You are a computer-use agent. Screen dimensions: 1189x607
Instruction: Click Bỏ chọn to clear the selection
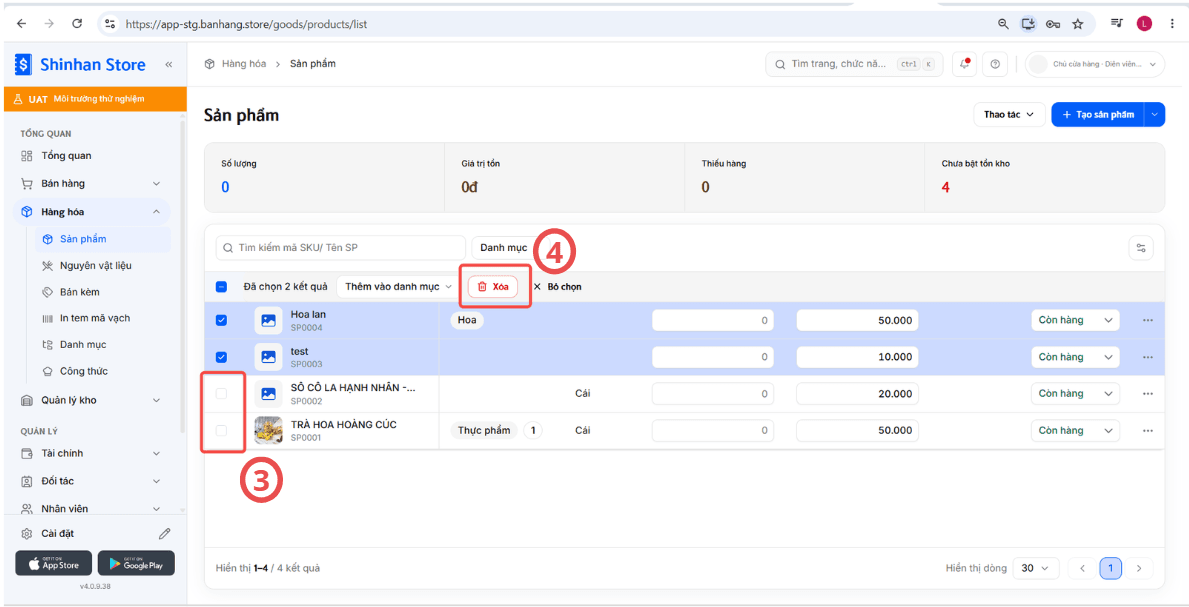[557, 287]
